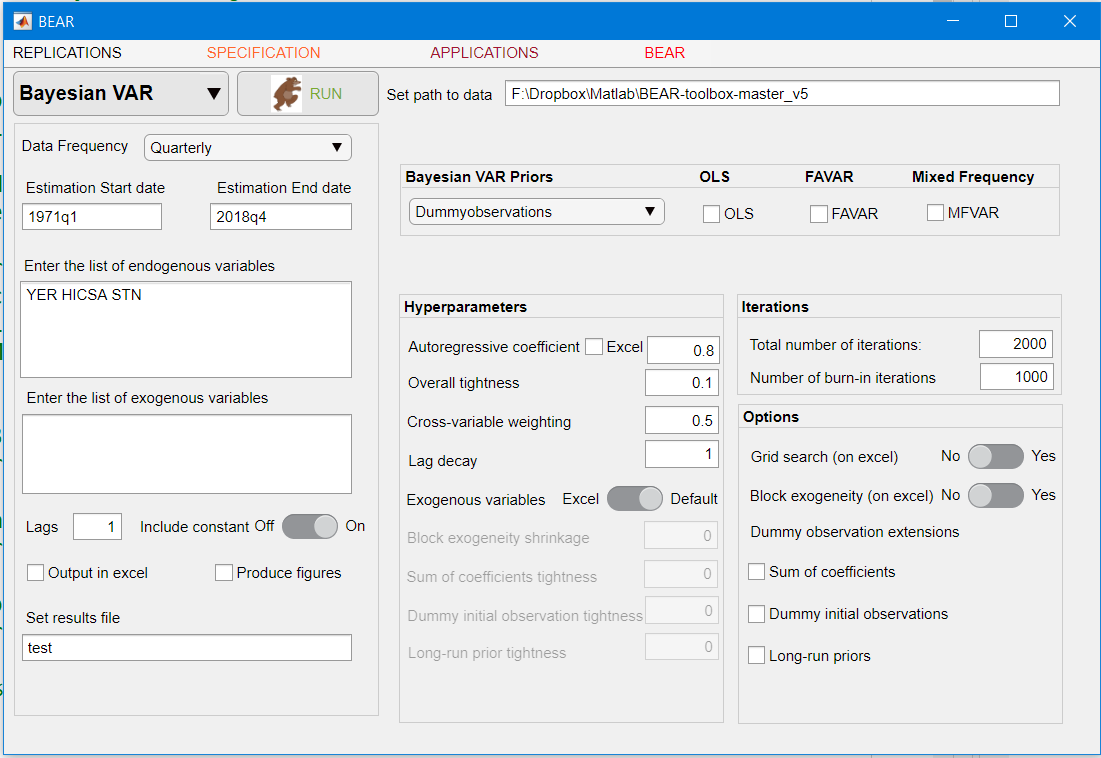This screenshot has height=758, width=1101.
Task: Click the Sum of coefficients tightness field
Action: click(x=682, y=573)
